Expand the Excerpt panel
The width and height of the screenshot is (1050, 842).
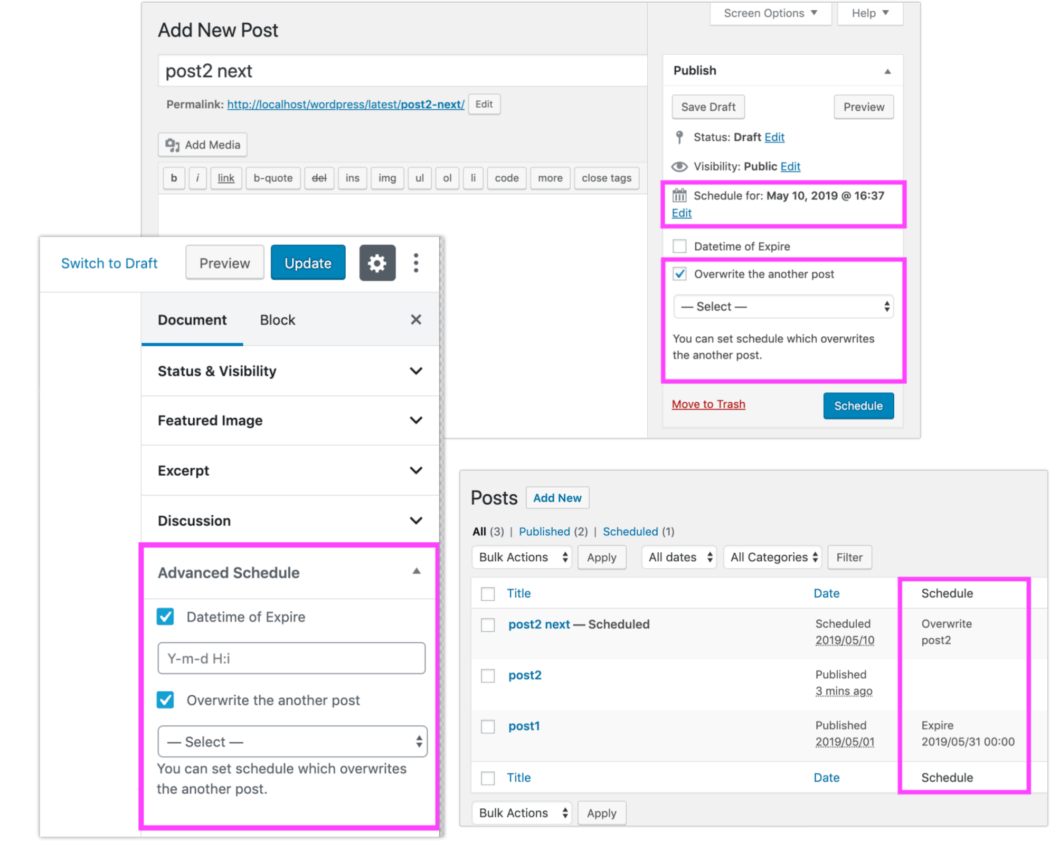[291, 471]
